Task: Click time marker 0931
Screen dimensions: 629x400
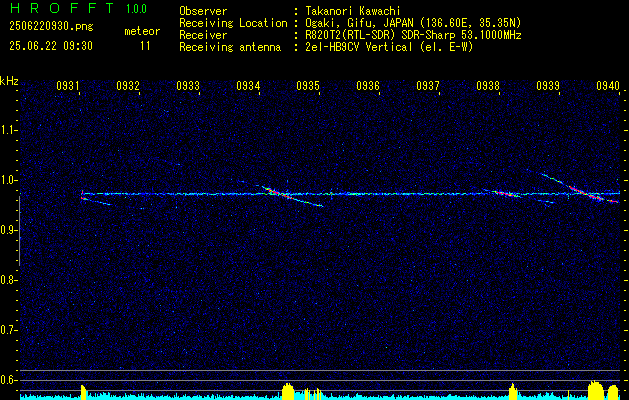Action: coord(67,86)
